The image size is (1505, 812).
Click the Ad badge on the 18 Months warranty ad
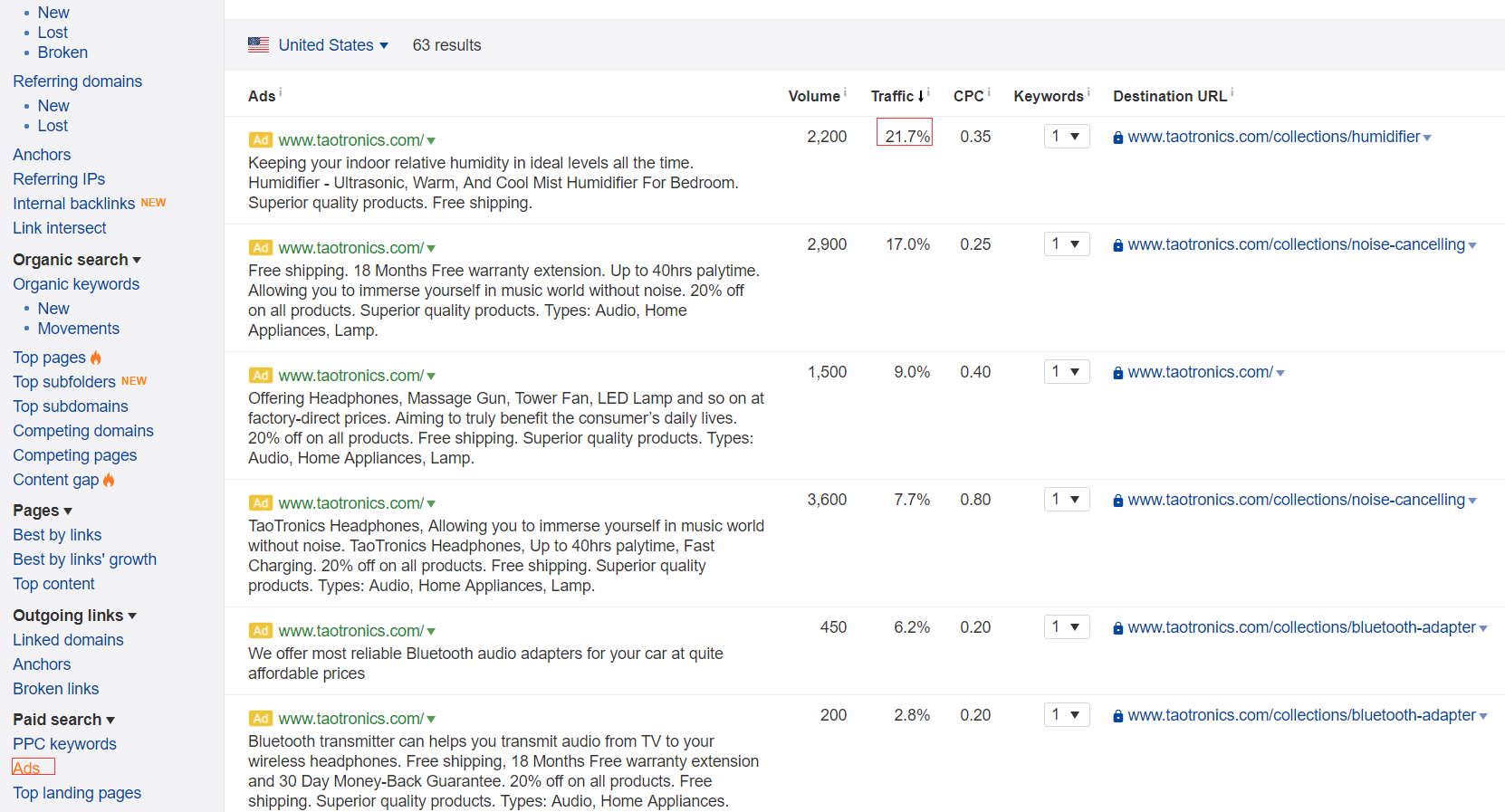(261, 248)
